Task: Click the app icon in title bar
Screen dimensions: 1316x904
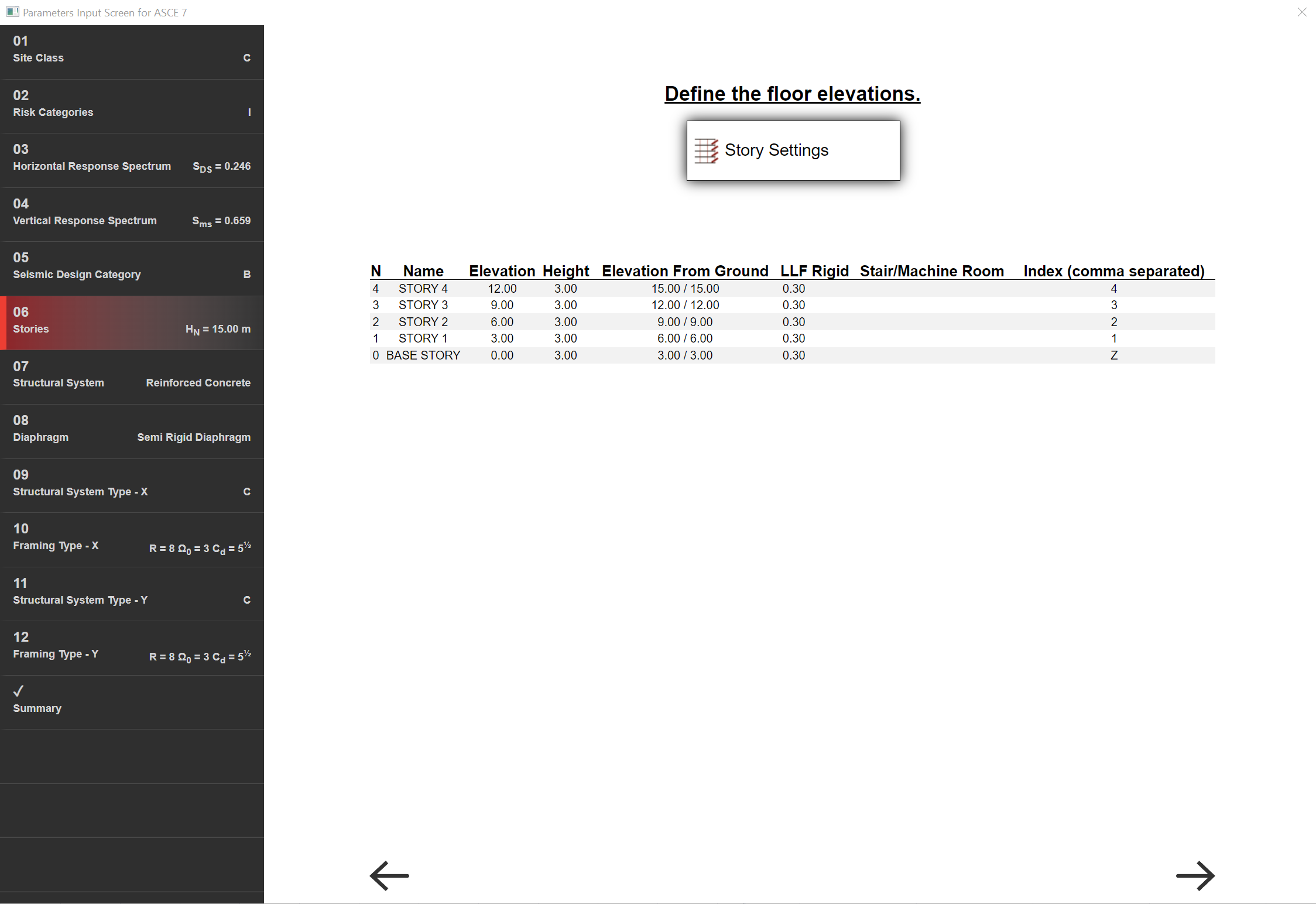Action: pos(12,12)
